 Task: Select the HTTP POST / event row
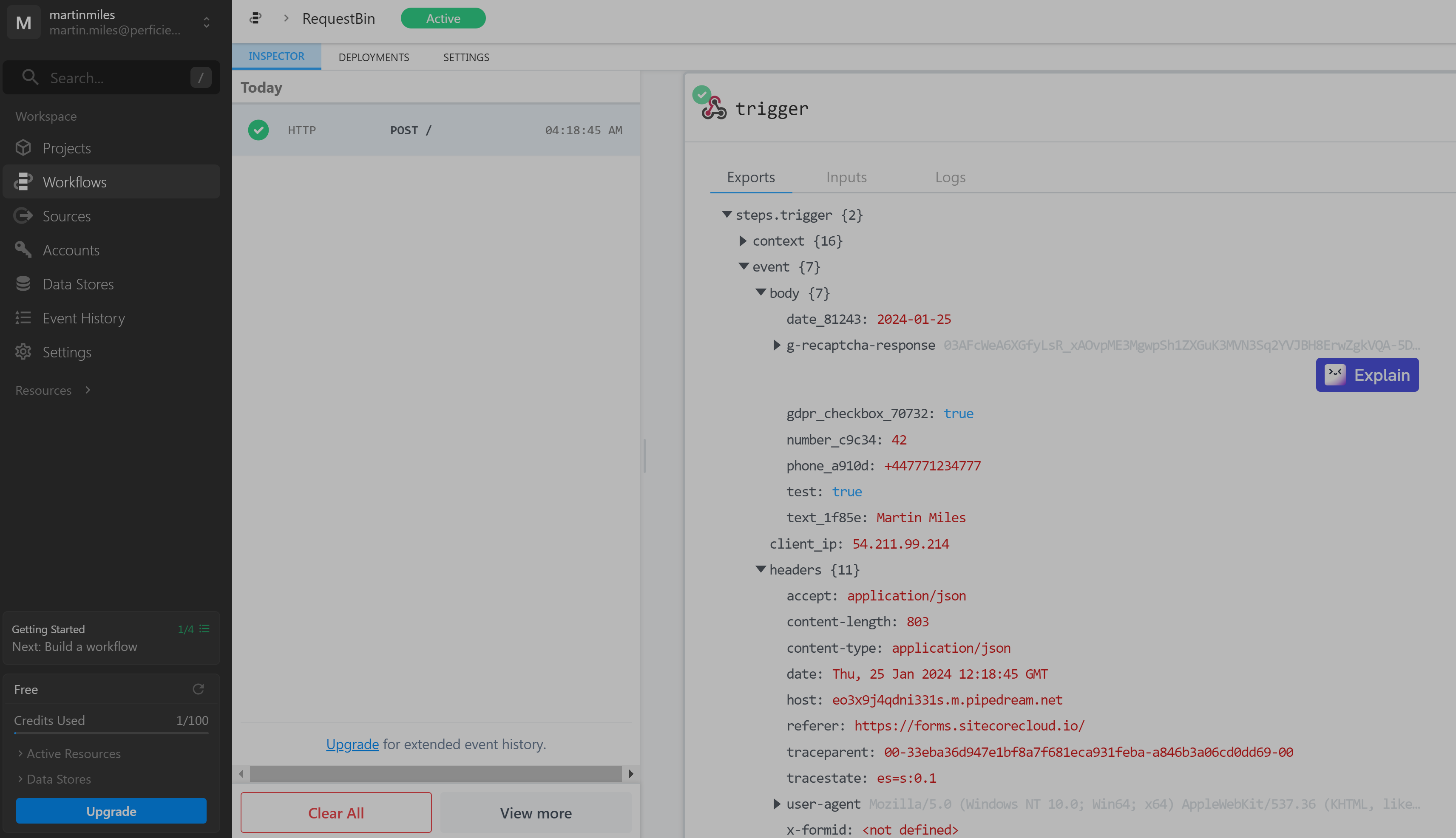pyautogui.click(x=436, y=130)
